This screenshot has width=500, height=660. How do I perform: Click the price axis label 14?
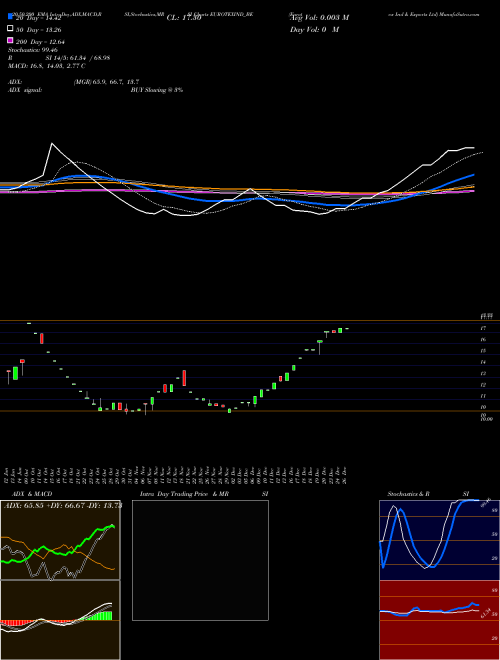[x=484, y=362]
